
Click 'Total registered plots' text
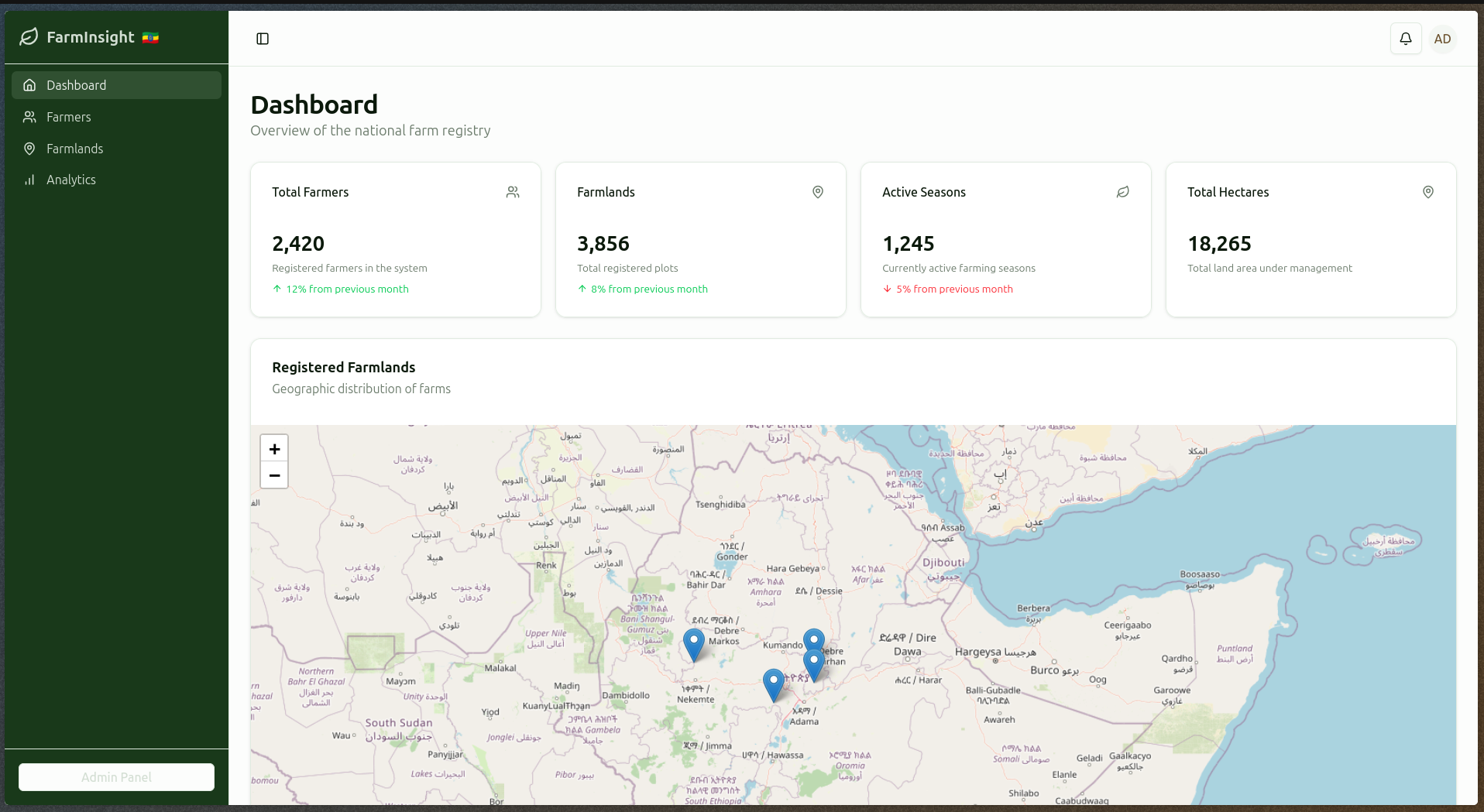627,268
